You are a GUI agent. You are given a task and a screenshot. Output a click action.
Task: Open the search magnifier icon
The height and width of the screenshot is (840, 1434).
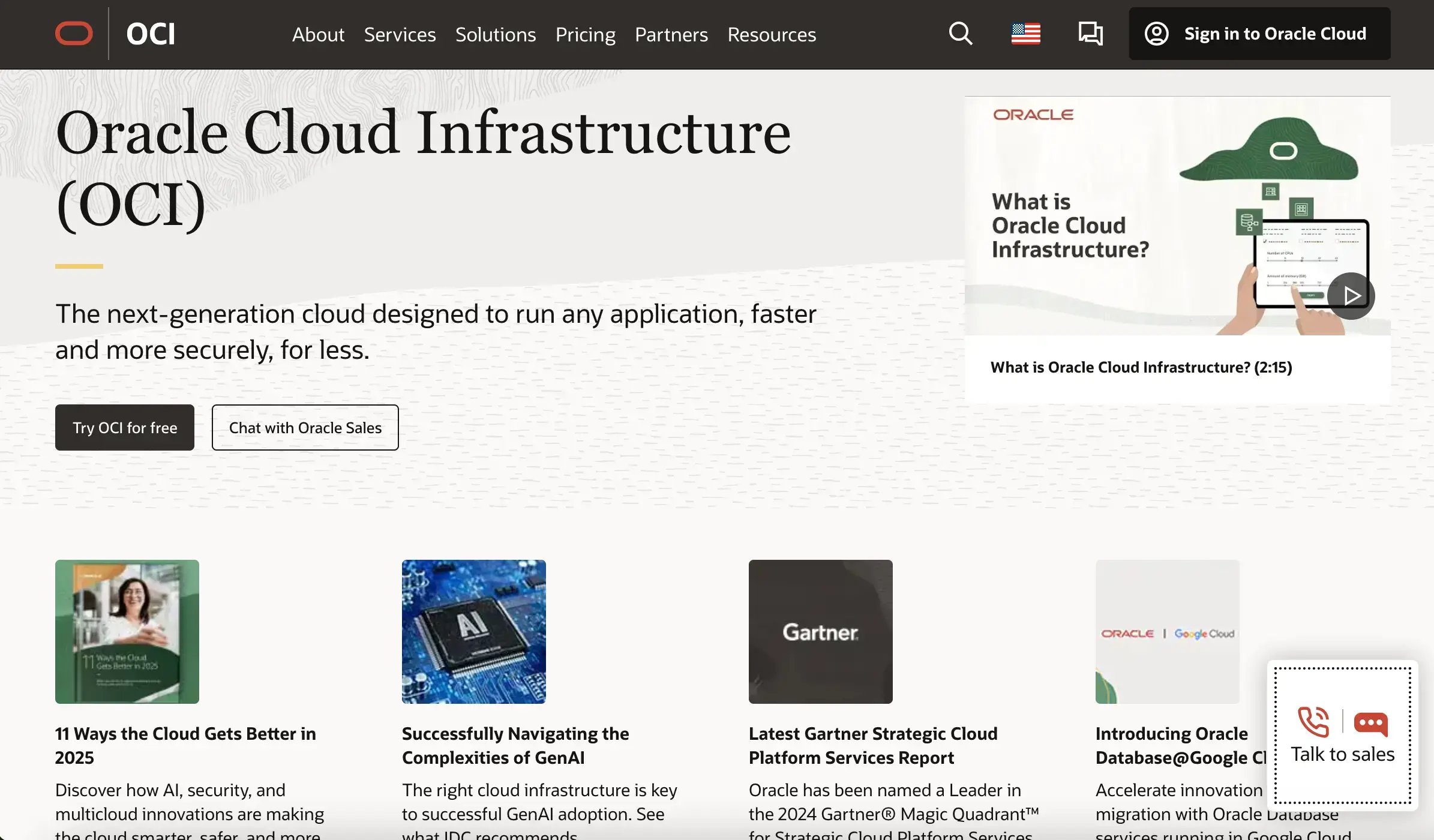[960, 34]
